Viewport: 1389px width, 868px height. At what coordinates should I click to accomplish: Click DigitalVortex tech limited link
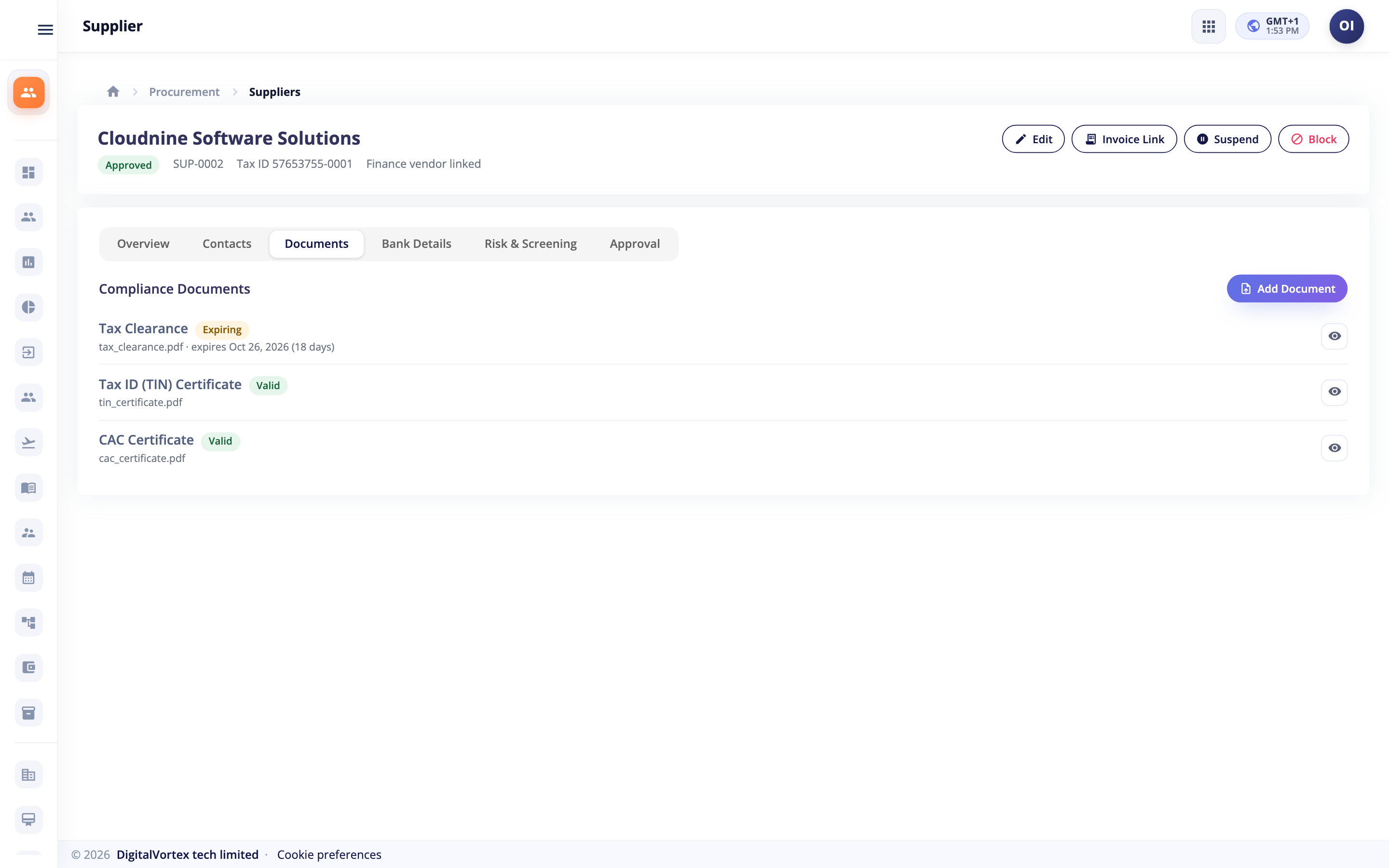pyautogui.click(x=187, y=854)
